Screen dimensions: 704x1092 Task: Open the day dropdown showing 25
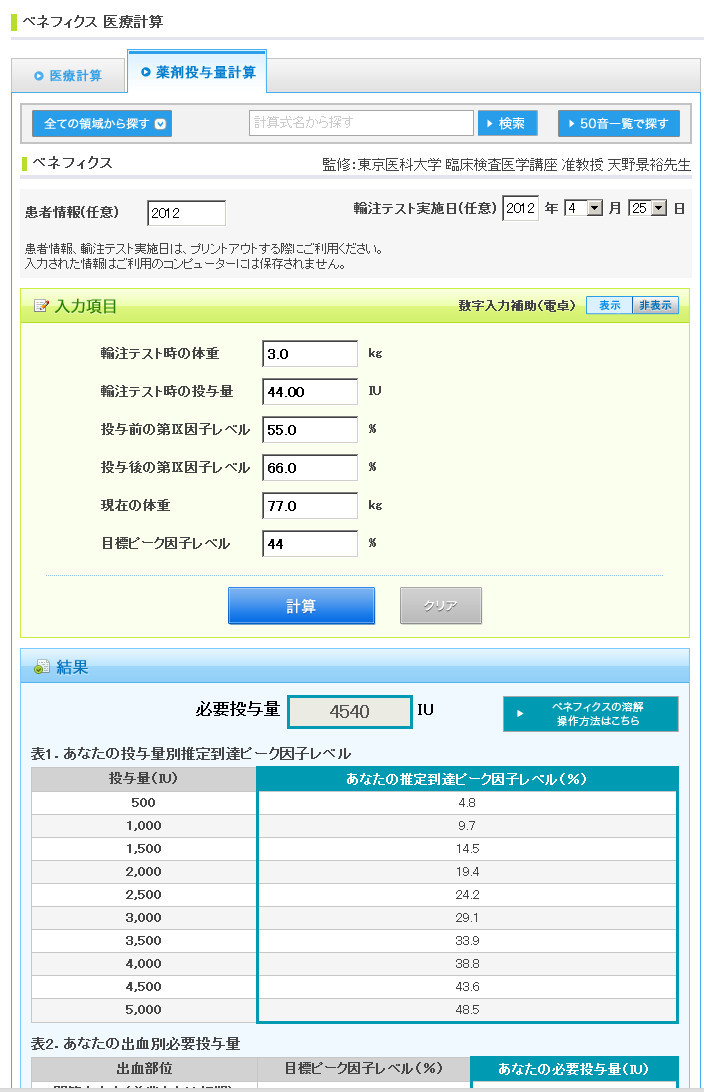click(x=648, y=208)
